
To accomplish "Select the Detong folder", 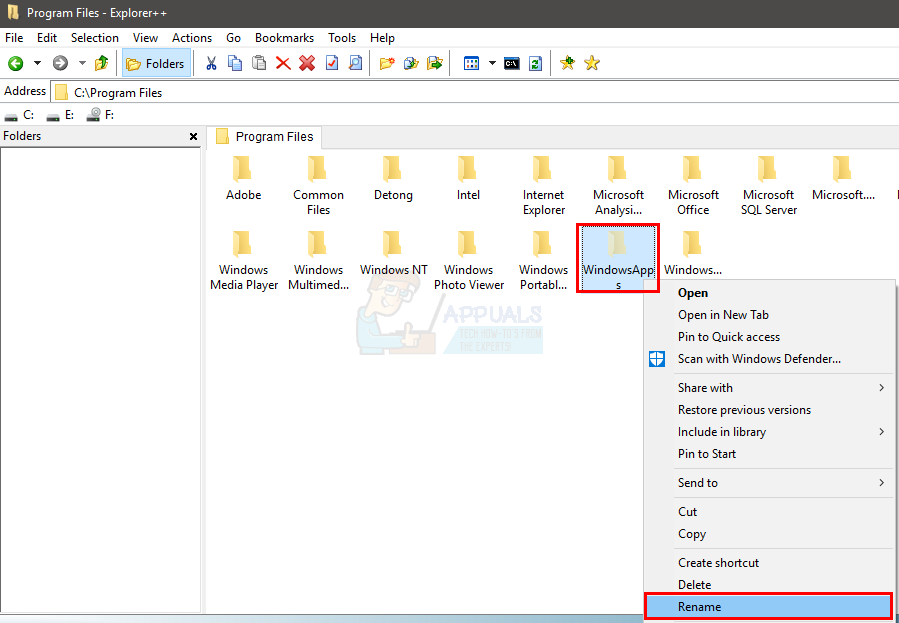I will point(393,179).
